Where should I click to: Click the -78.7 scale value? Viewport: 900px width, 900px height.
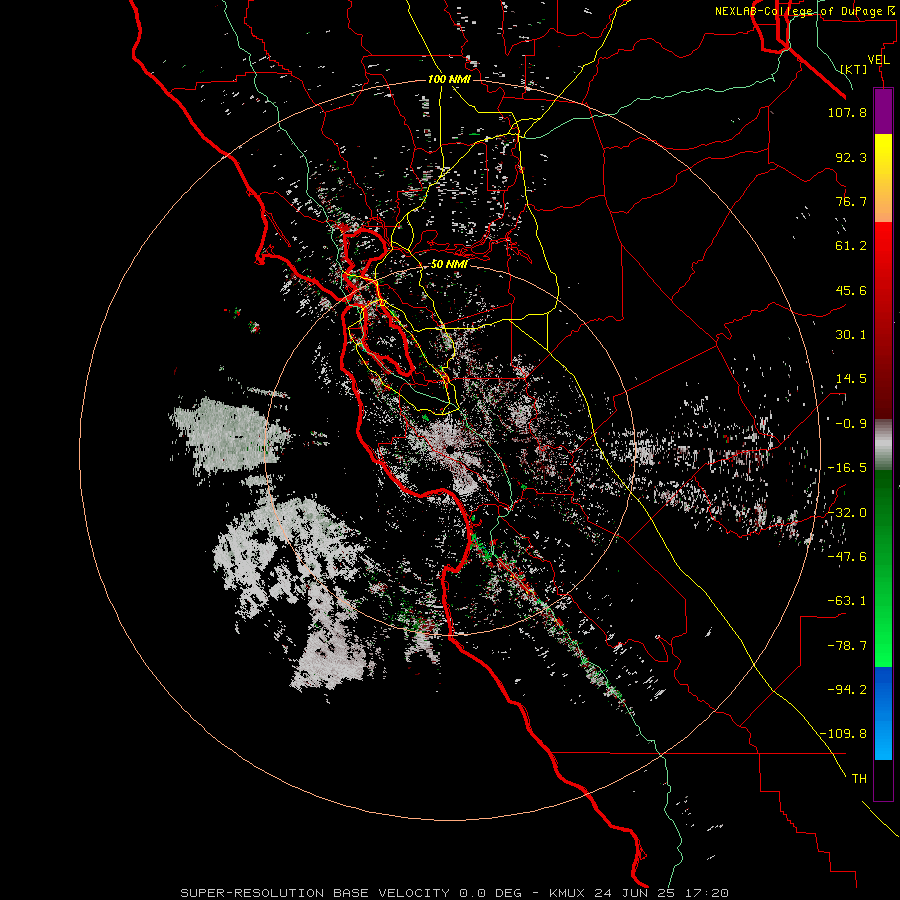(847, 646)
